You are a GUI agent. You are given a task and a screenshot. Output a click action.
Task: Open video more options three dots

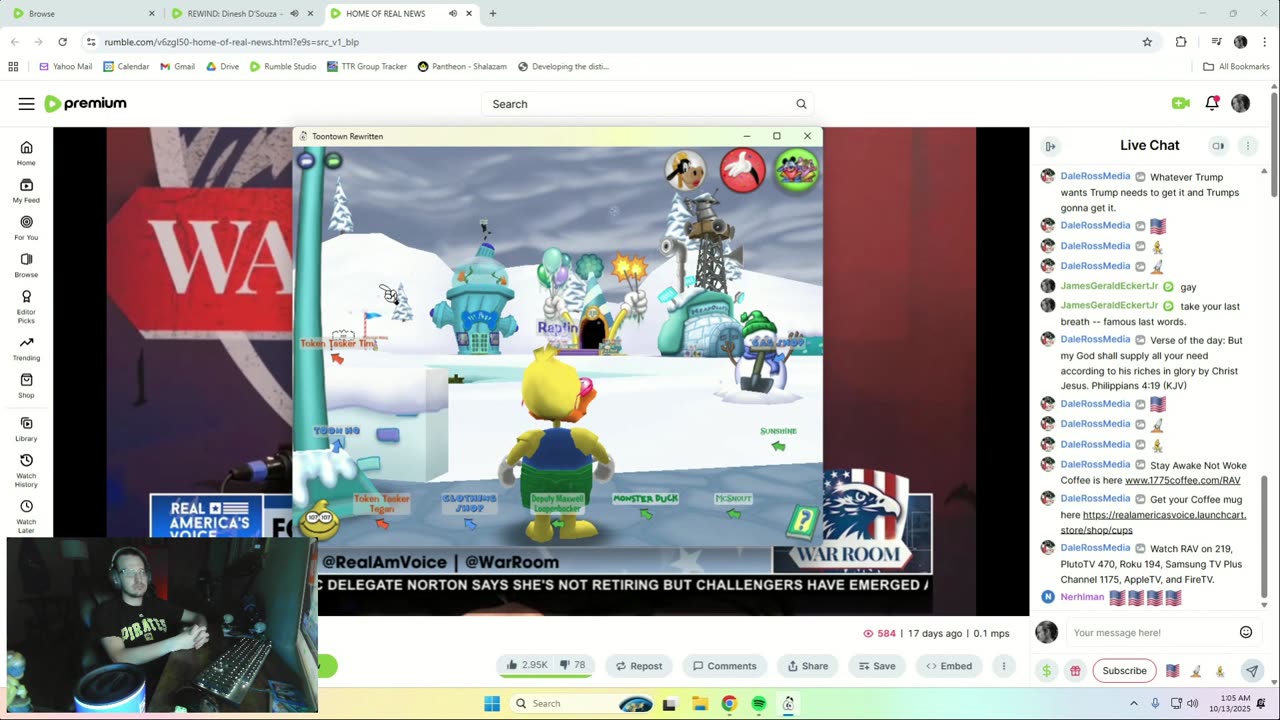pyautogui.click(x=1003, y=666)
